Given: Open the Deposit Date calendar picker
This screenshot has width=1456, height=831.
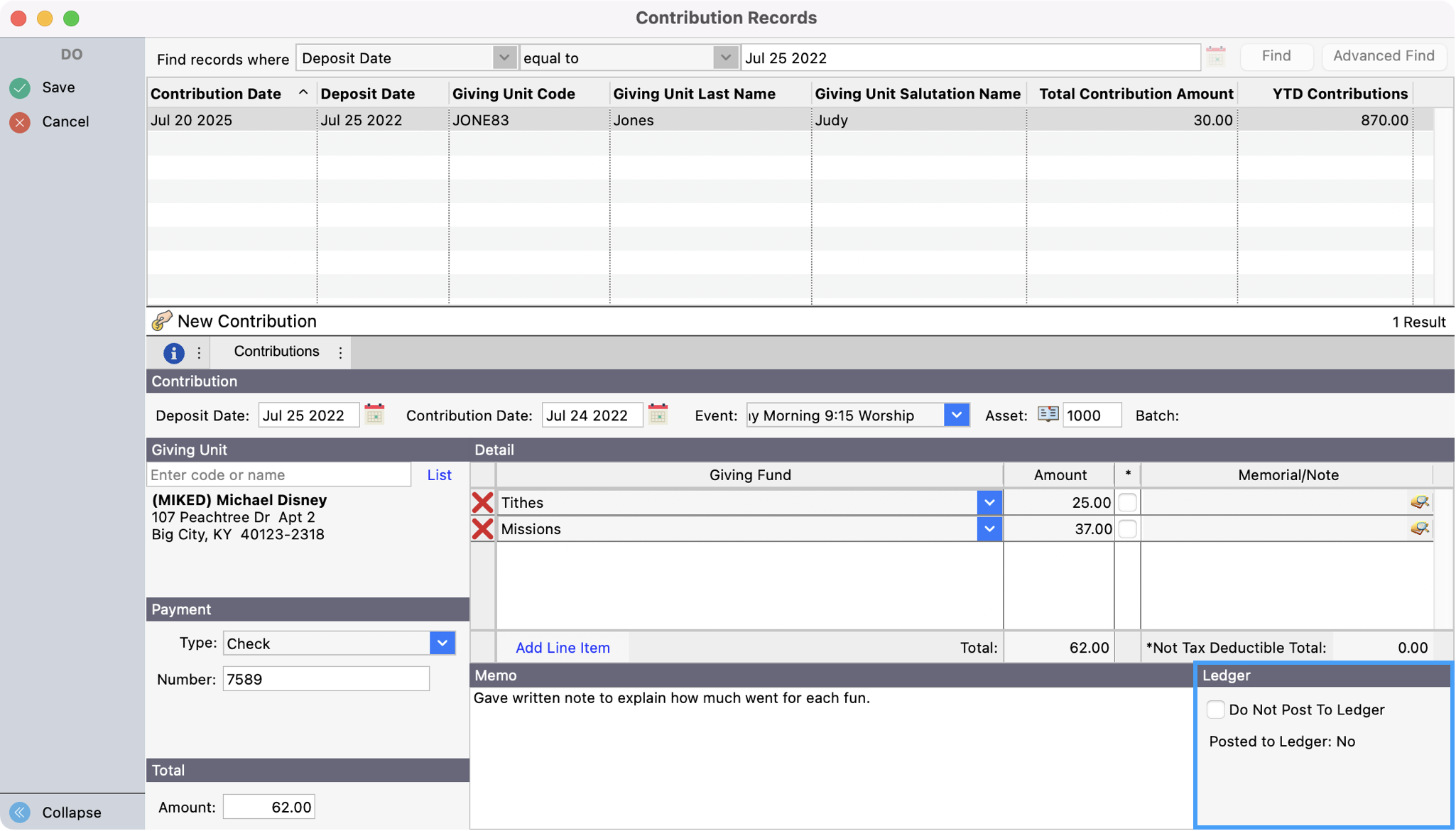Looking at the screenshot, I should 374,415.
